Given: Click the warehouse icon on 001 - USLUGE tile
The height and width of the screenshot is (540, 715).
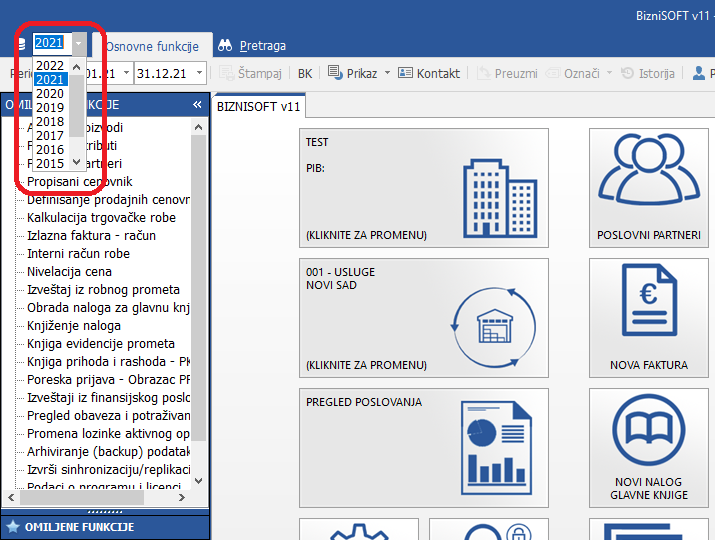Looking at the screenshot, I should pos(497,322).
